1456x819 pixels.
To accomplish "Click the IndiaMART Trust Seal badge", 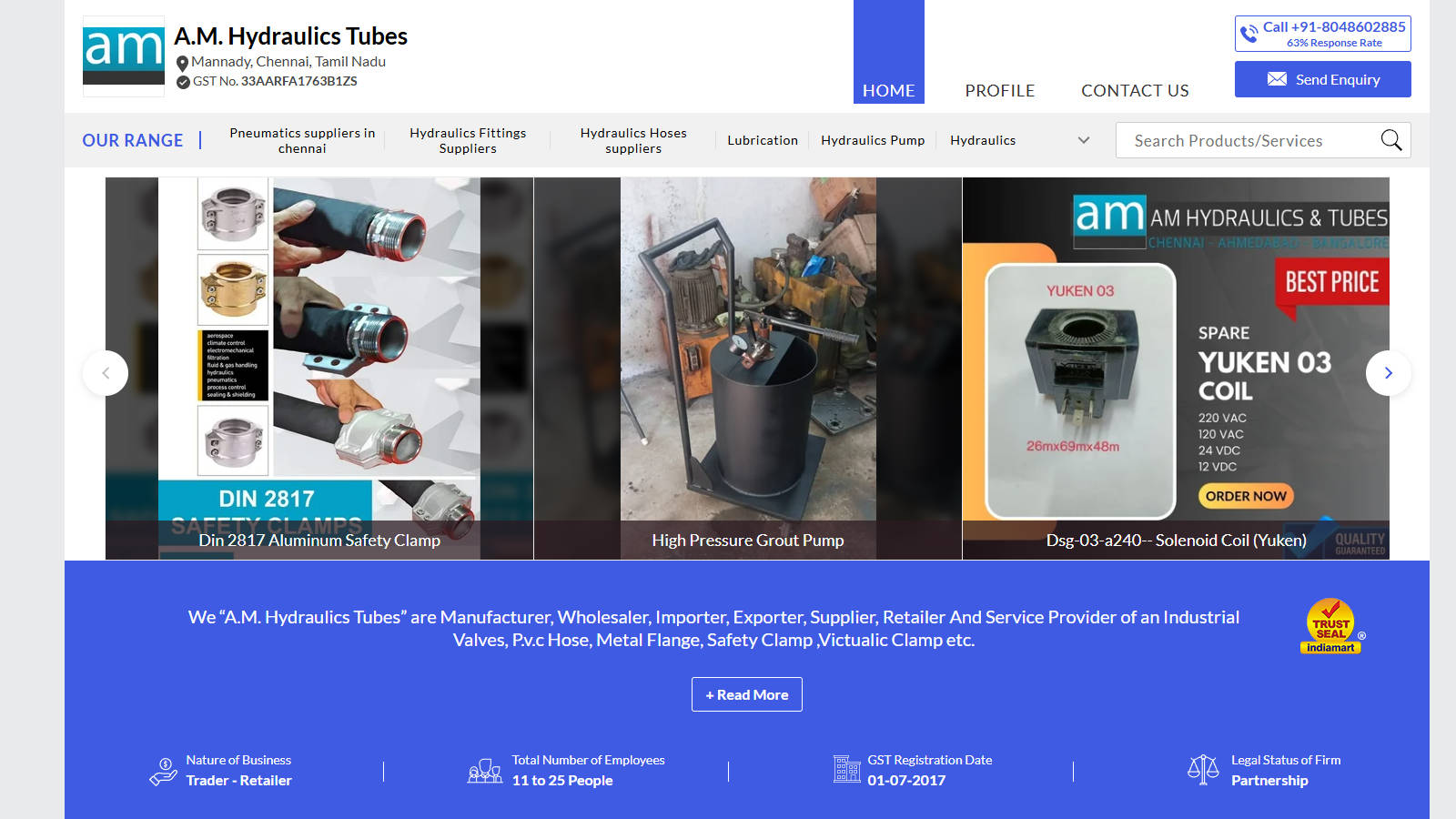I will [1330, 626].
